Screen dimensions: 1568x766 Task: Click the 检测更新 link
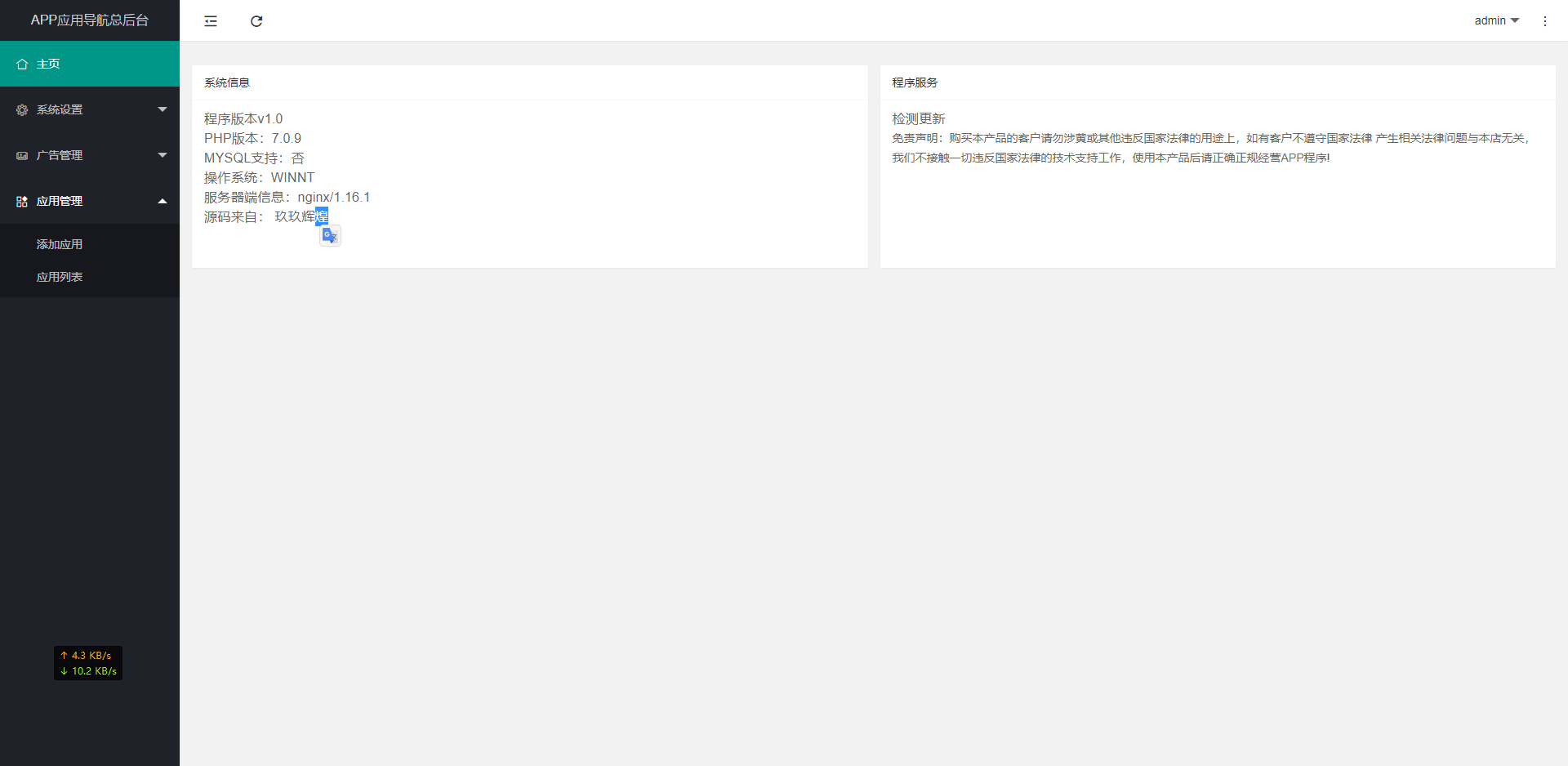[918, 118]
